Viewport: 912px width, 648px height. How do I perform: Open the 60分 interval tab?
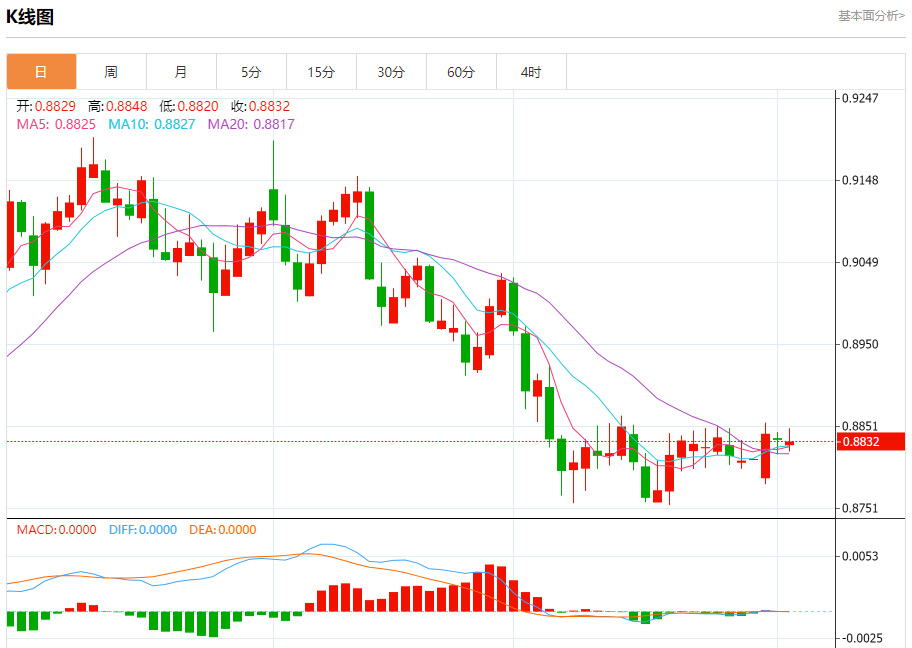pos(461,72)
